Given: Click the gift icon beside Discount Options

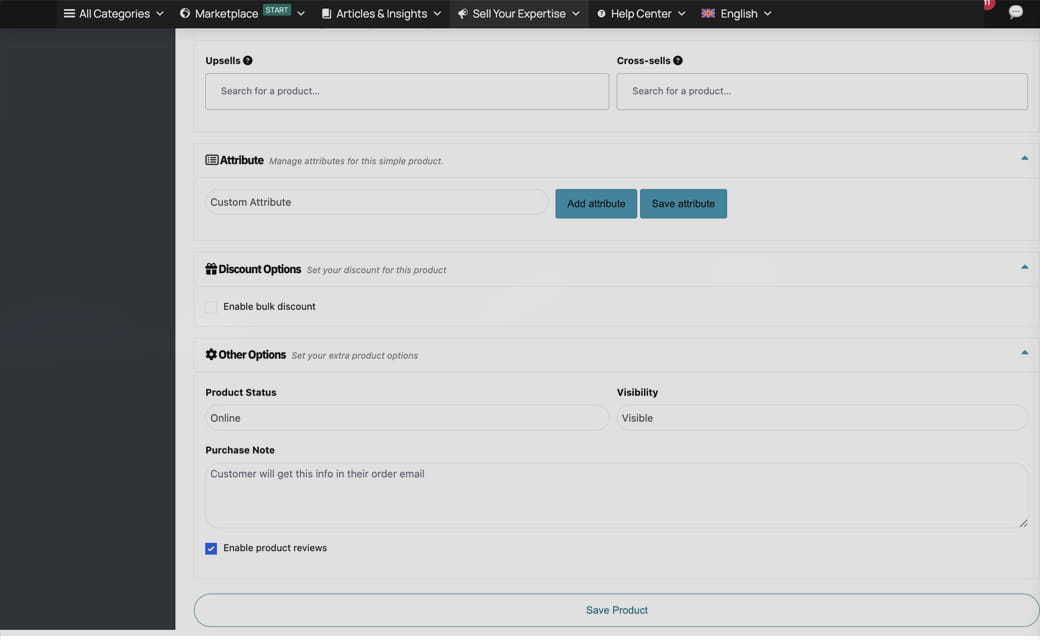Looking at the screenshot, I should point(210,268).
